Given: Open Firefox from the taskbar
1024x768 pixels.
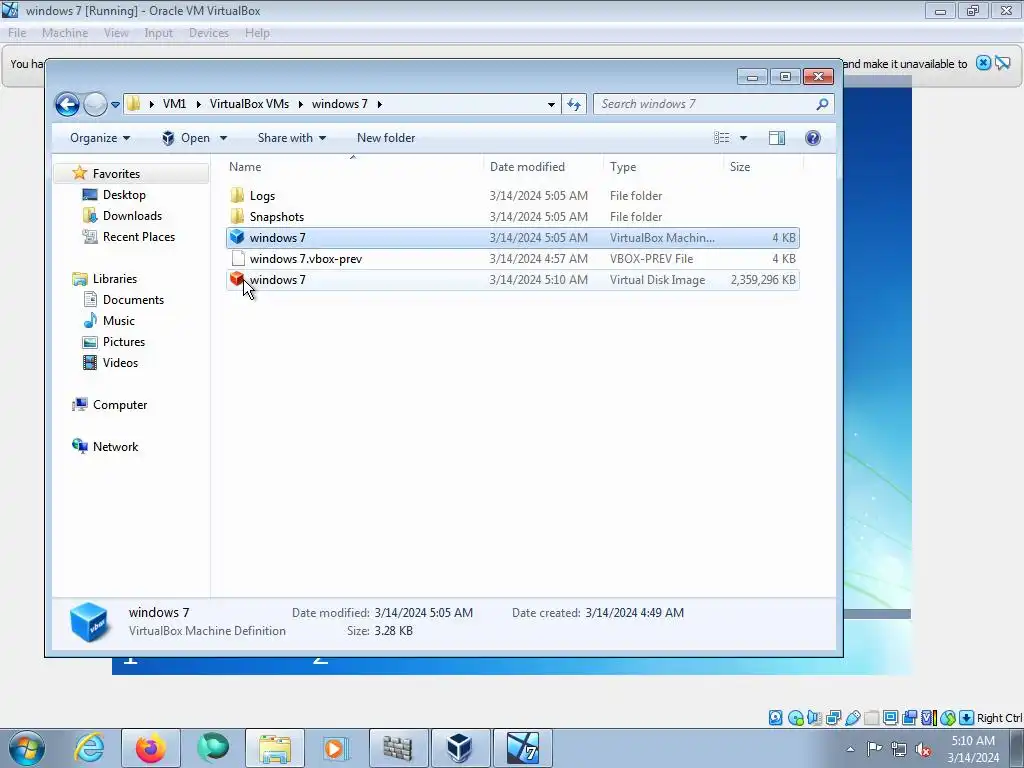Looking at the screenshot, I should [x=151, y=748].
